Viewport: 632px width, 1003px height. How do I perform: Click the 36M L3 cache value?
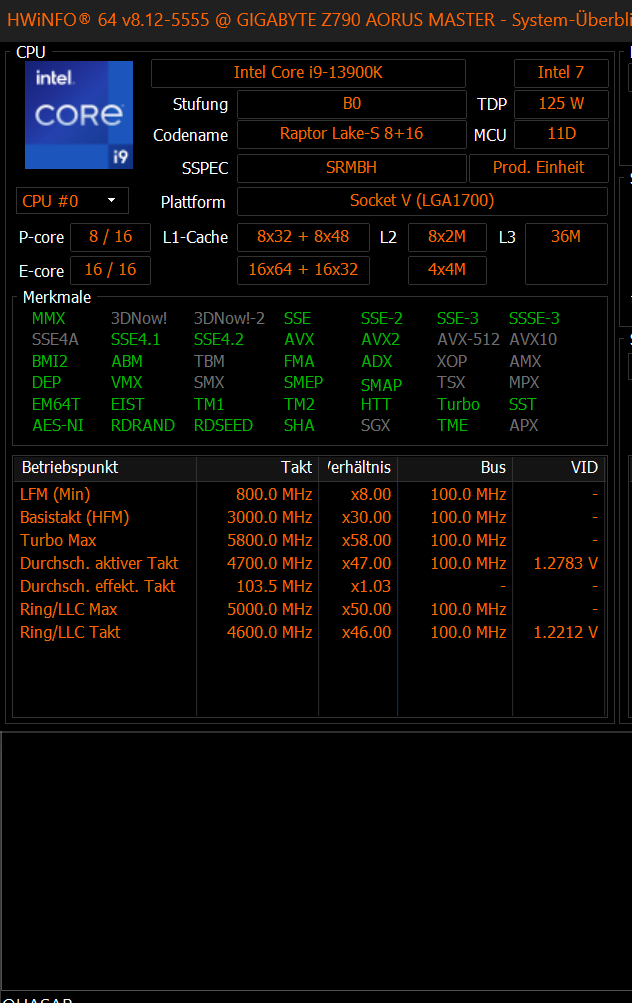tap(566, 253)
